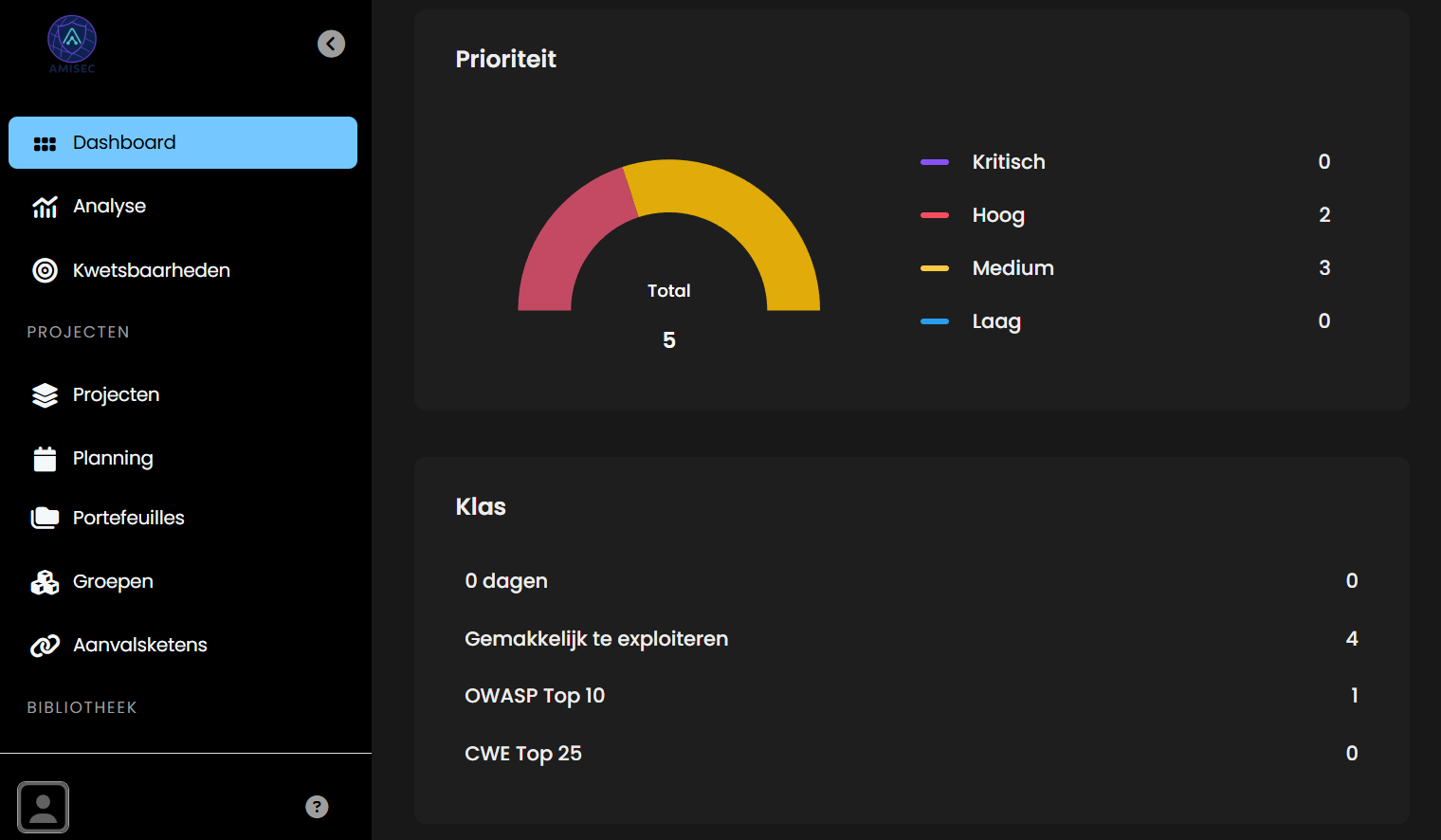Click the Projecten layers icon
The width and height of the screenshot is (1441, 840).
pos(45,395)
